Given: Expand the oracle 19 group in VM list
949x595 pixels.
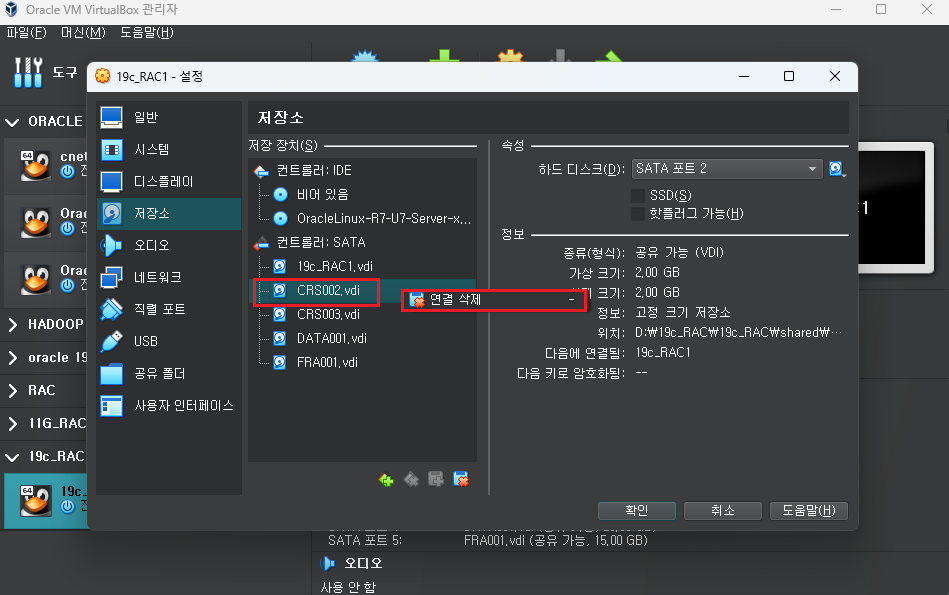Looking at the screenshot, I should pyautogui.click(x=12, y=358).
